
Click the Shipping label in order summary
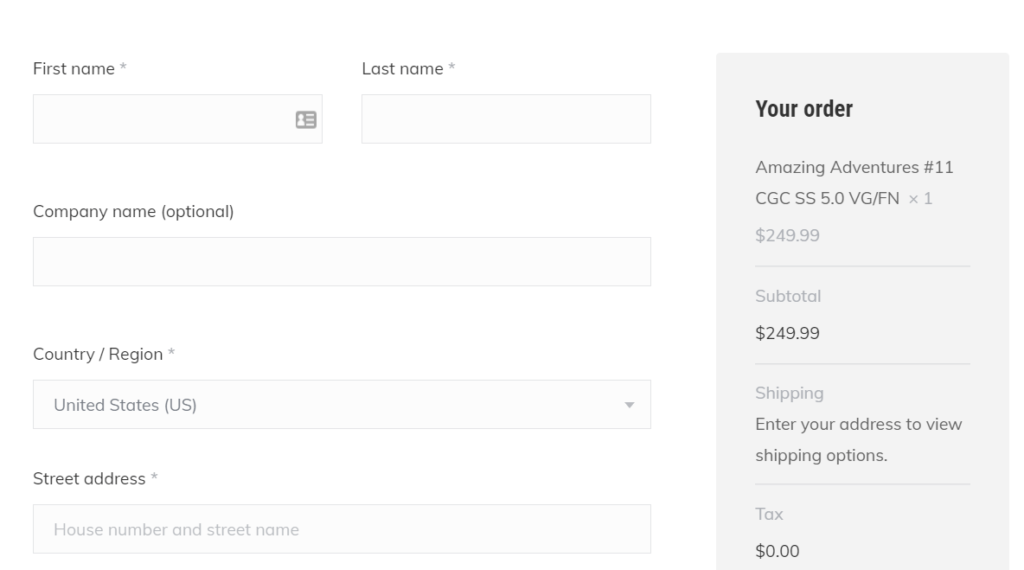tap(789, 393)
